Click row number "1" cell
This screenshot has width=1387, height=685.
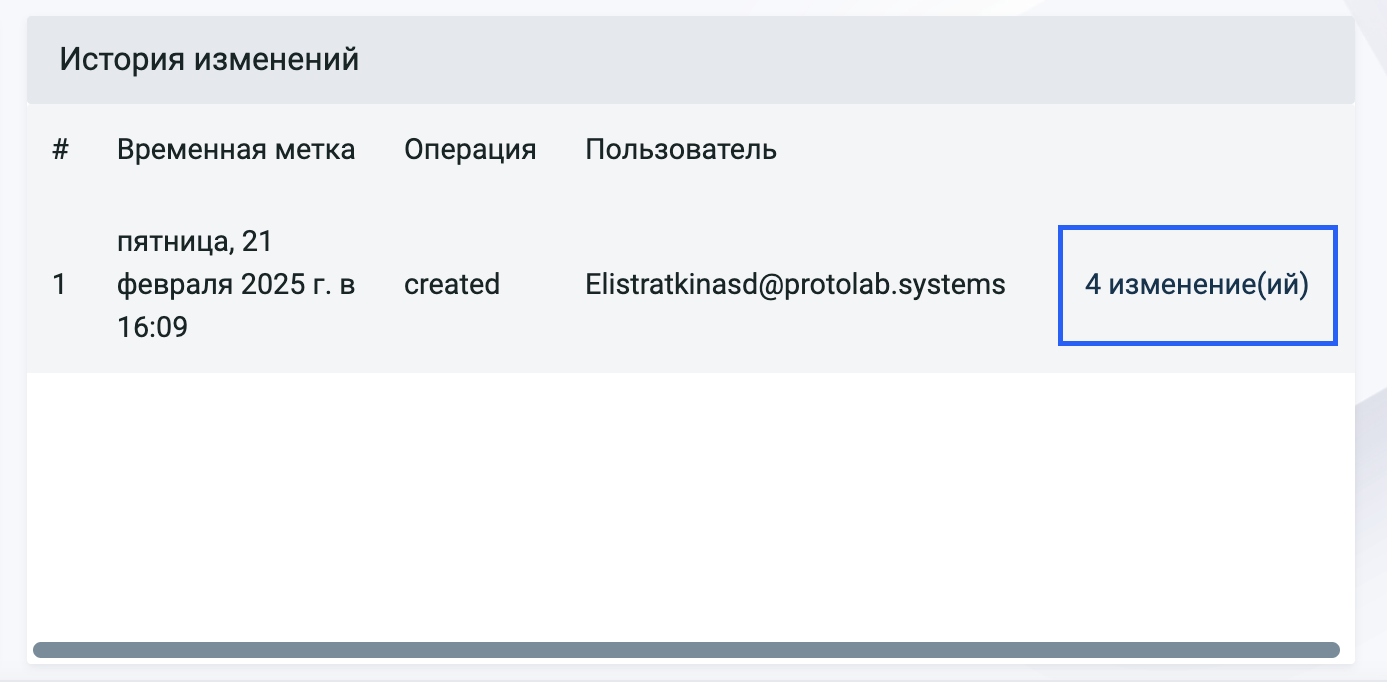(59, 285)
